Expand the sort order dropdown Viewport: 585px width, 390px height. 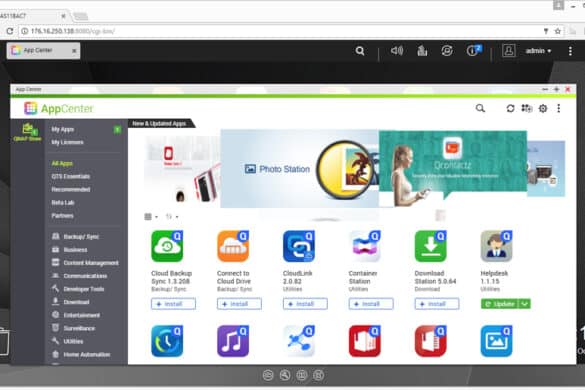coord(172,216)
